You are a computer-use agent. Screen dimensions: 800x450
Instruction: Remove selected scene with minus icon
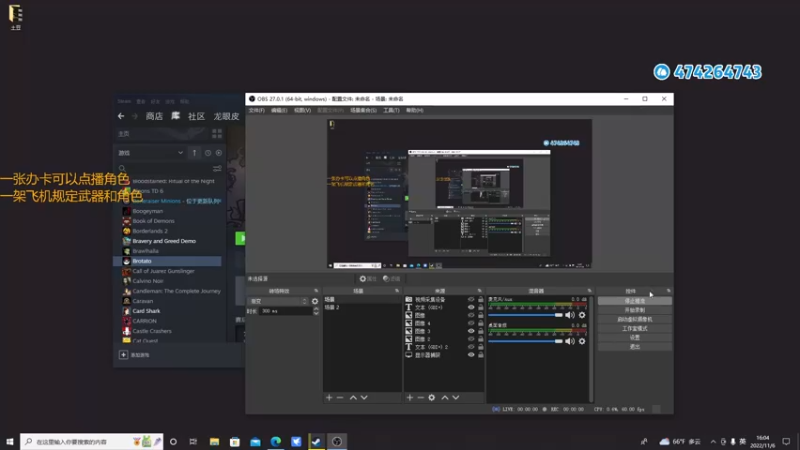tap(340, 397)
